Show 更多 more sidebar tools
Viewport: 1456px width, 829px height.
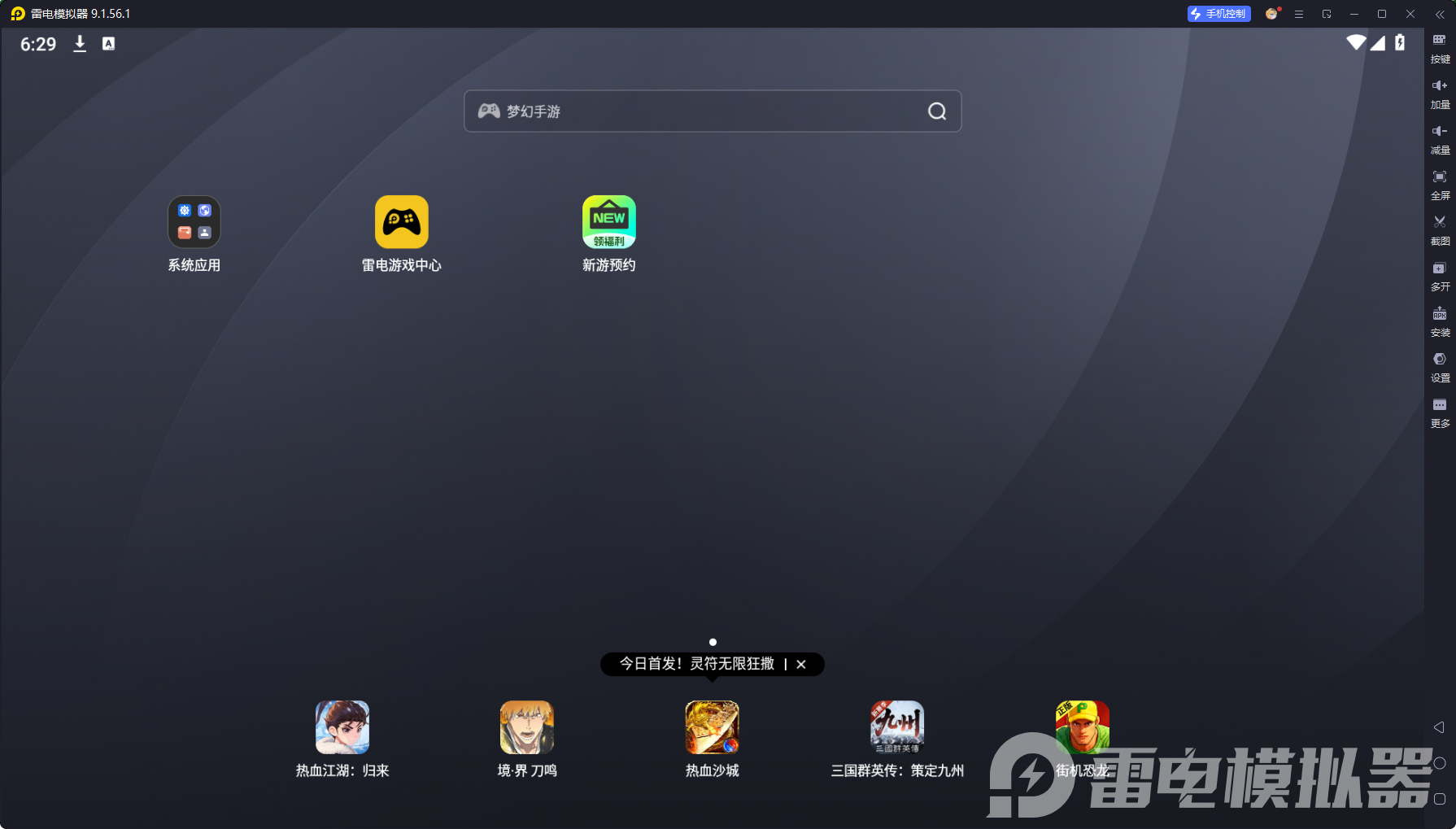pyautogui.click(x=1440, y=412)
